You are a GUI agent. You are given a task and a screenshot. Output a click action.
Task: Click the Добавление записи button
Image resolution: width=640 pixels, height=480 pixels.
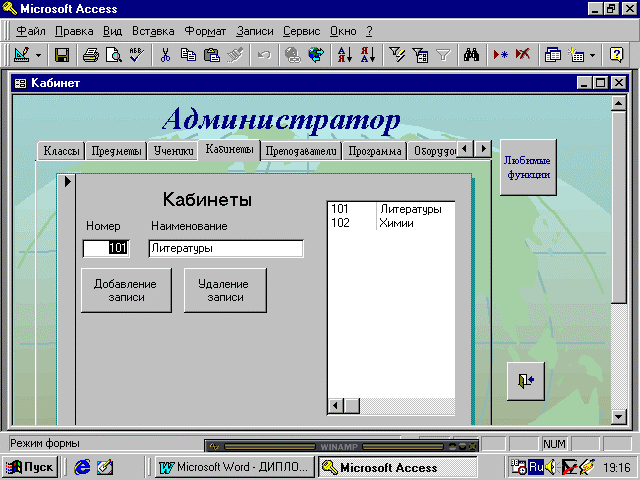tap(126, 290)
